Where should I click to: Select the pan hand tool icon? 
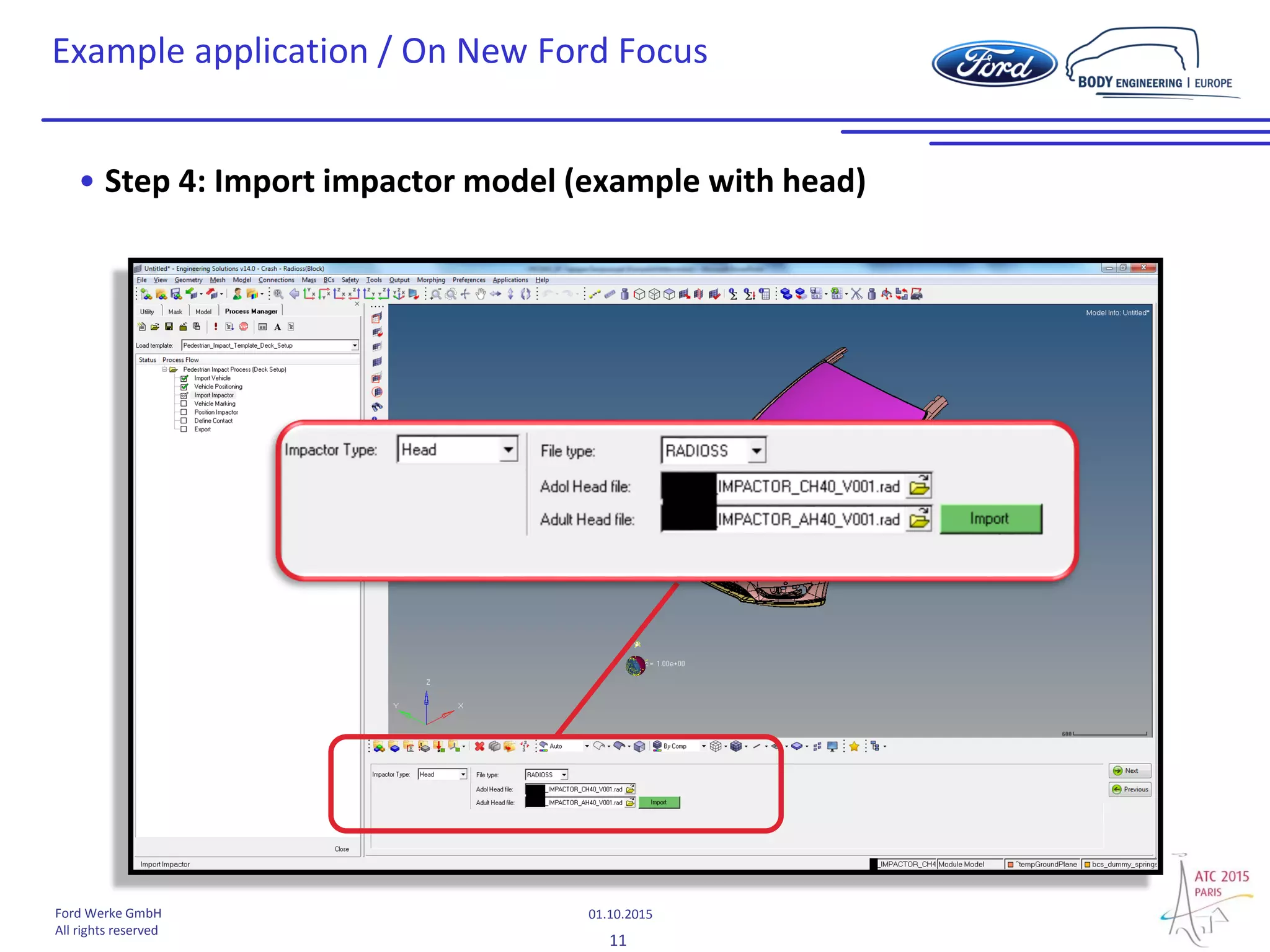pos(481,294)
